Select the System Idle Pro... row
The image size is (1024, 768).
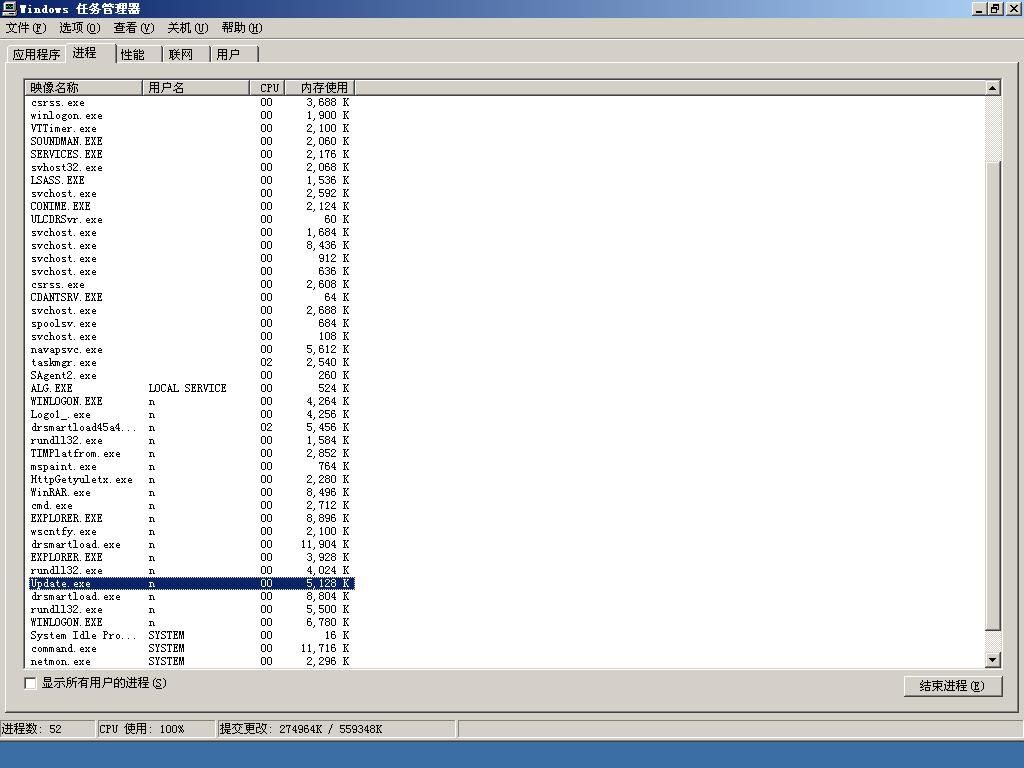190,635
